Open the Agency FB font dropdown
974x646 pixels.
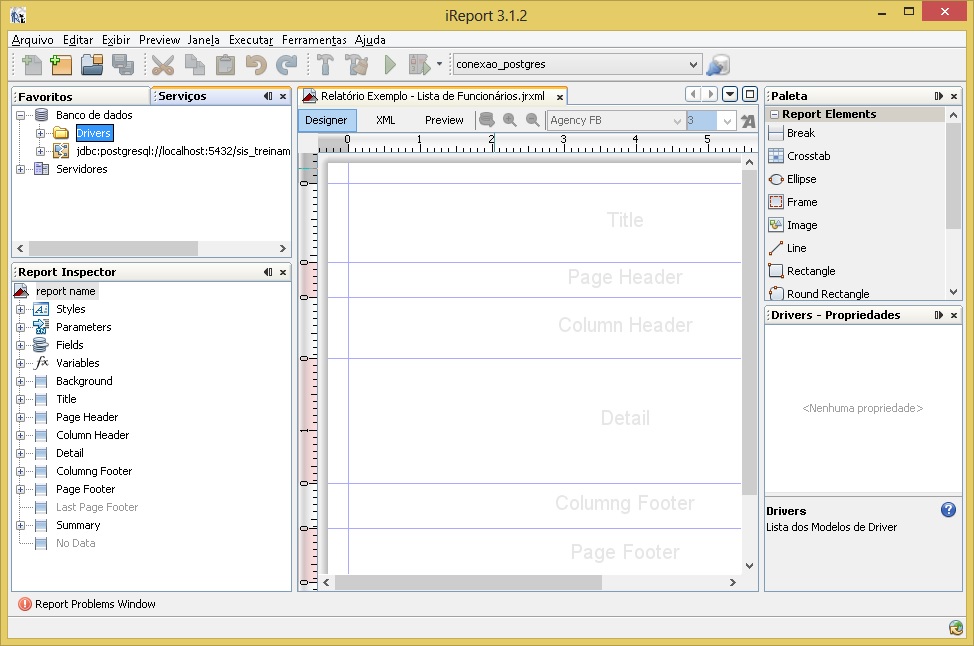point(675,120)
